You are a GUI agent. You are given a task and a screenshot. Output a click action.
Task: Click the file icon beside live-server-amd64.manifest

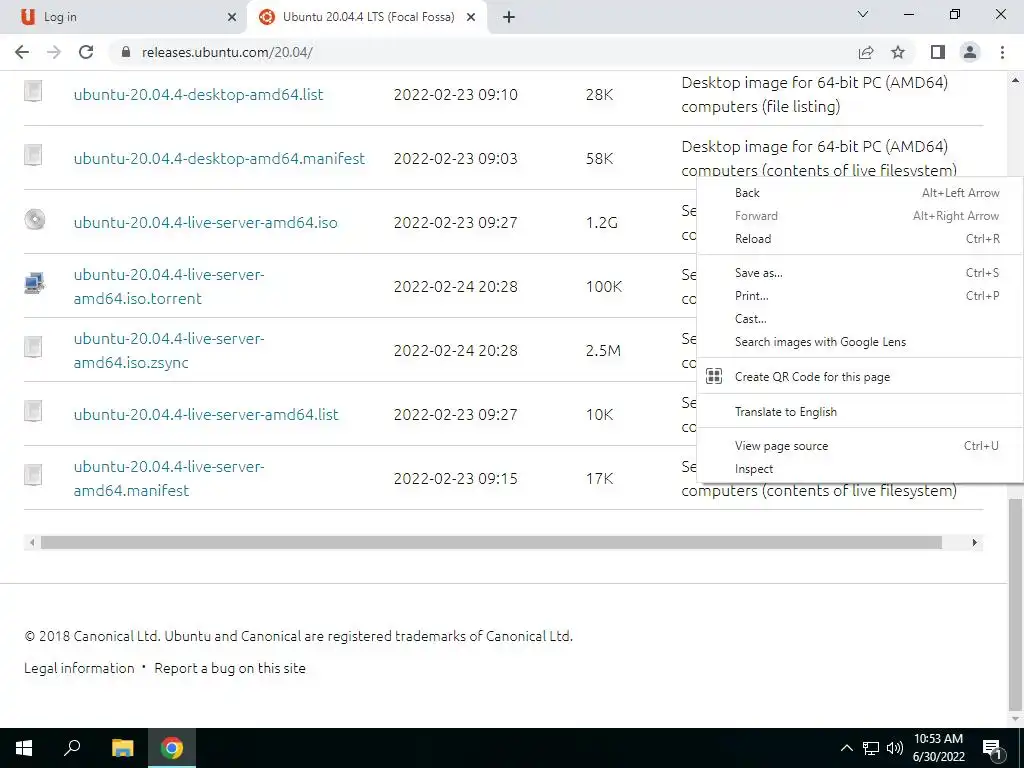(33, 475)
